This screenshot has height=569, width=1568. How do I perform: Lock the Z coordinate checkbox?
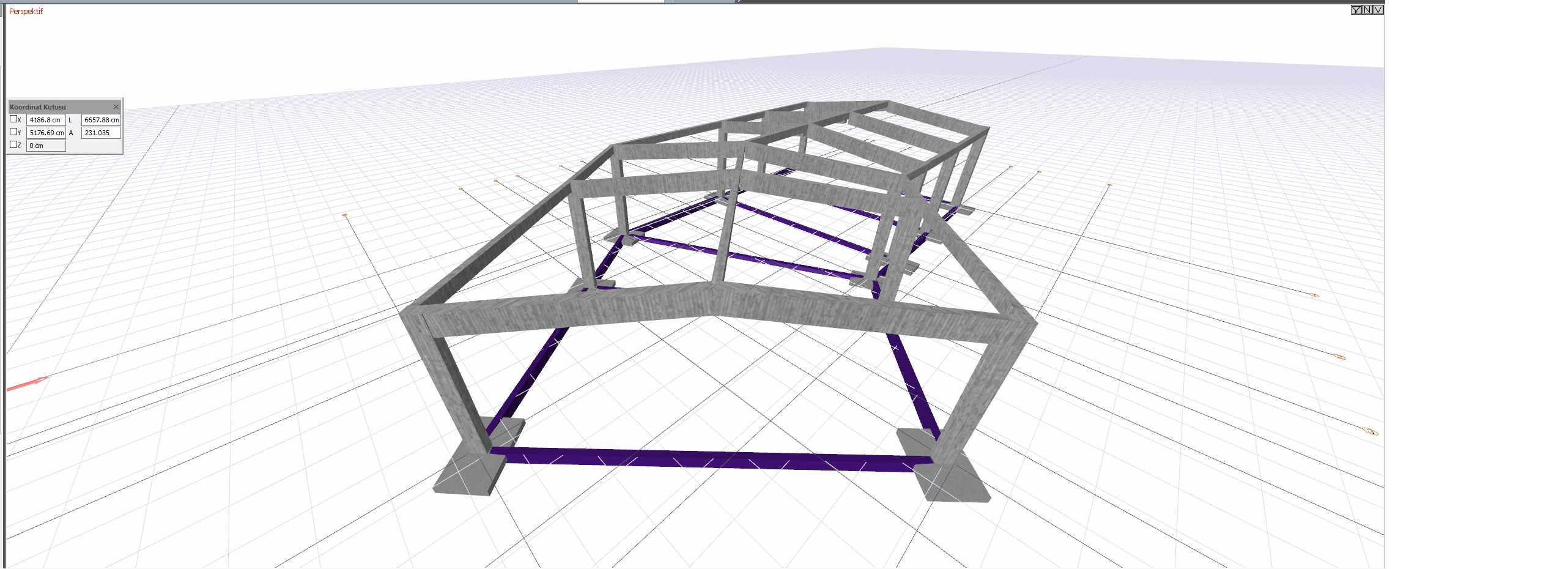[x=13, y=144]
